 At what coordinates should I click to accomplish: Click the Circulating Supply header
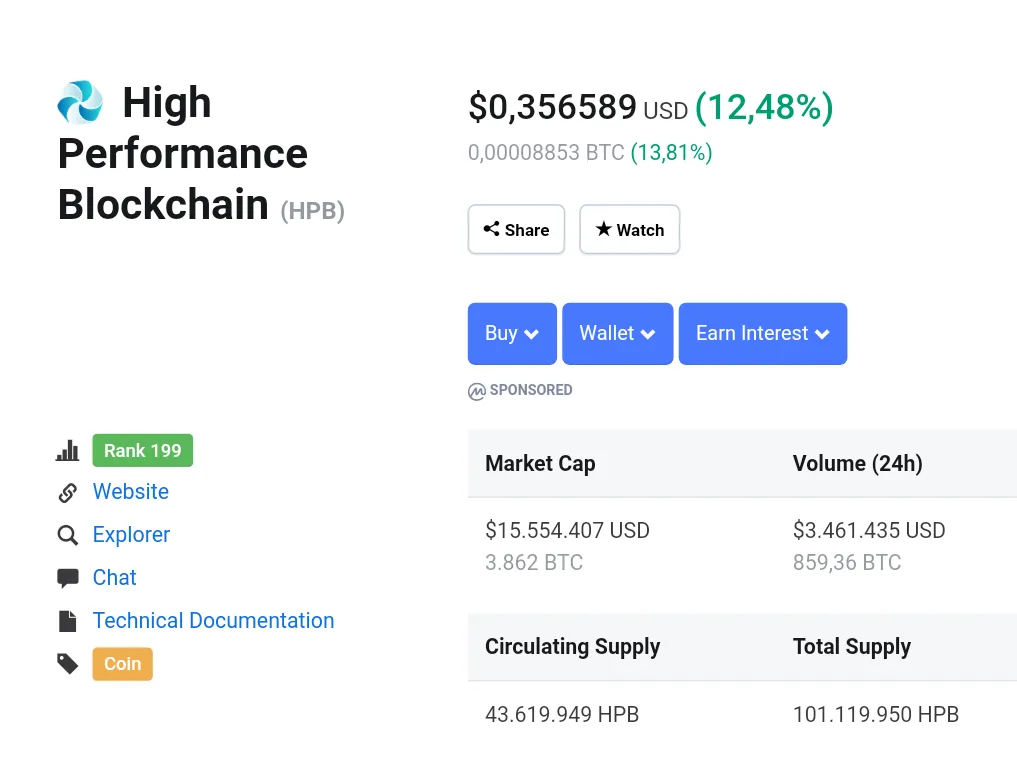click(573, 646)
